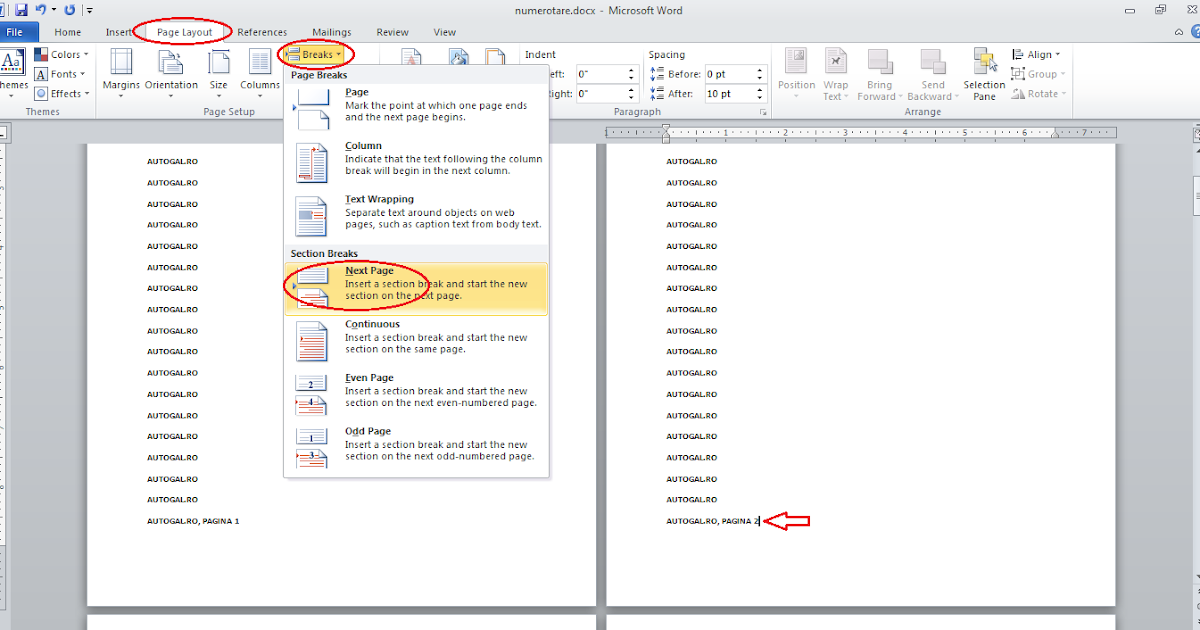This screenshot has width=1200, height=630.
Task: Choose Column break from the Breaks menu
Action: click(416, 160)
